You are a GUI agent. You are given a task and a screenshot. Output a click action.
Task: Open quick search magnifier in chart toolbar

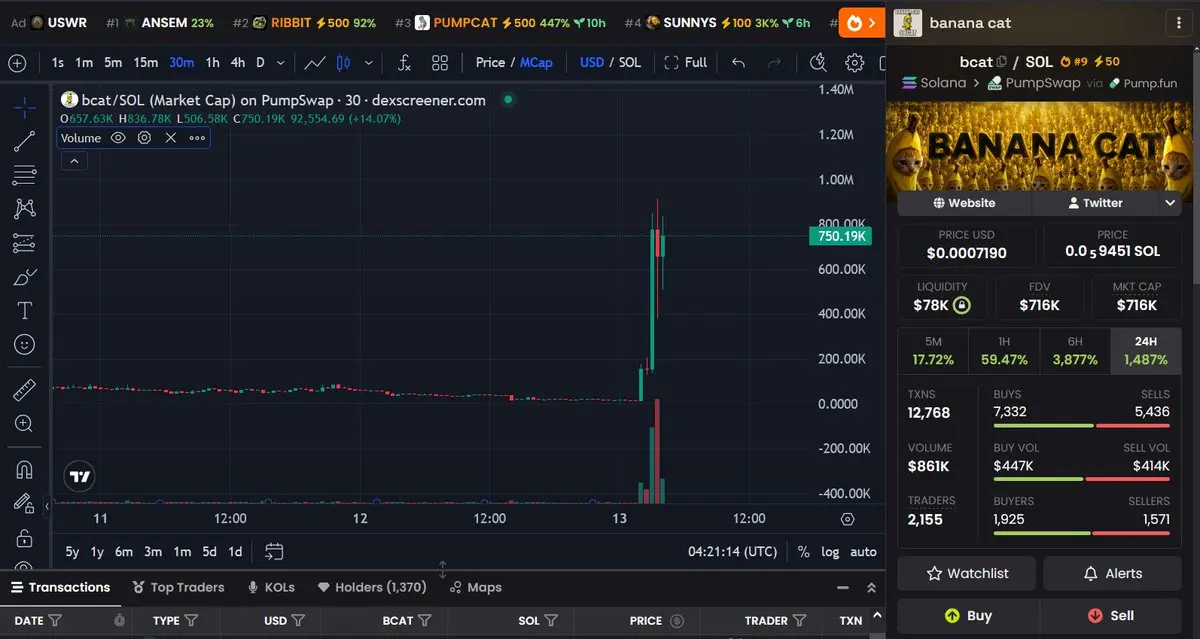coord(818,63)
